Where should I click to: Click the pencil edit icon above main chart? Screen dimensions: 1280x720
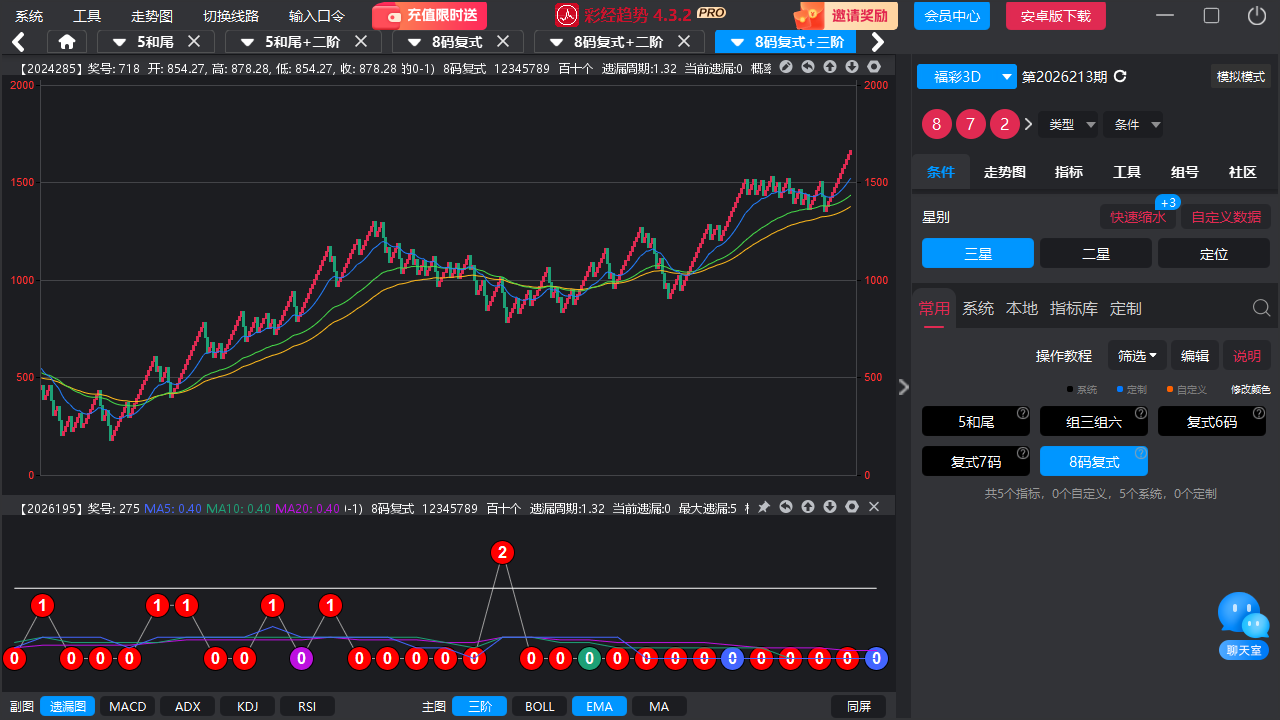click(x=786, y=67)
